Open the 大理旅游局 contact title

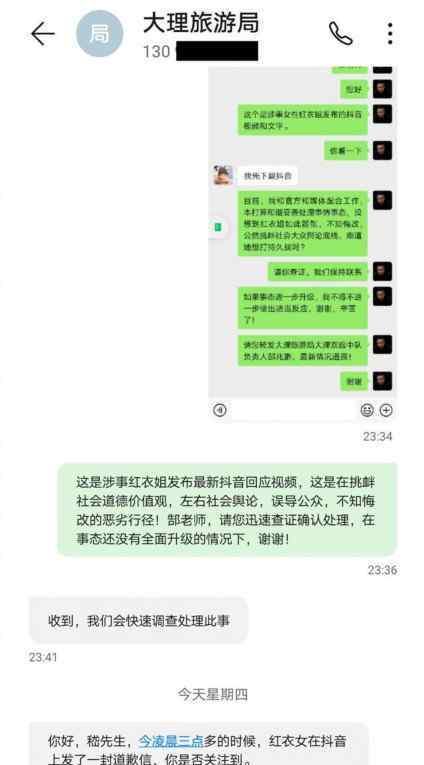click(x=201, y=23)
